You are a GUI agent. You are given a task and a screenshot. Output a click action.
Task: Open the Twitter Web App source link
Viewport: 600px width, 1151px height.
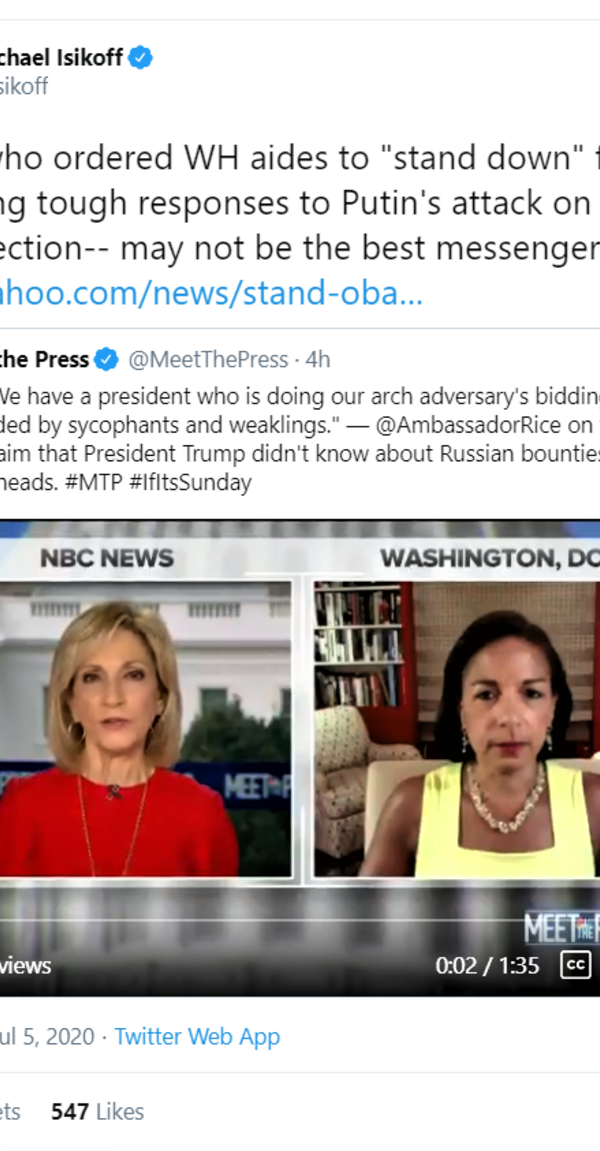pyautogui.click(x=197, y=1036)
